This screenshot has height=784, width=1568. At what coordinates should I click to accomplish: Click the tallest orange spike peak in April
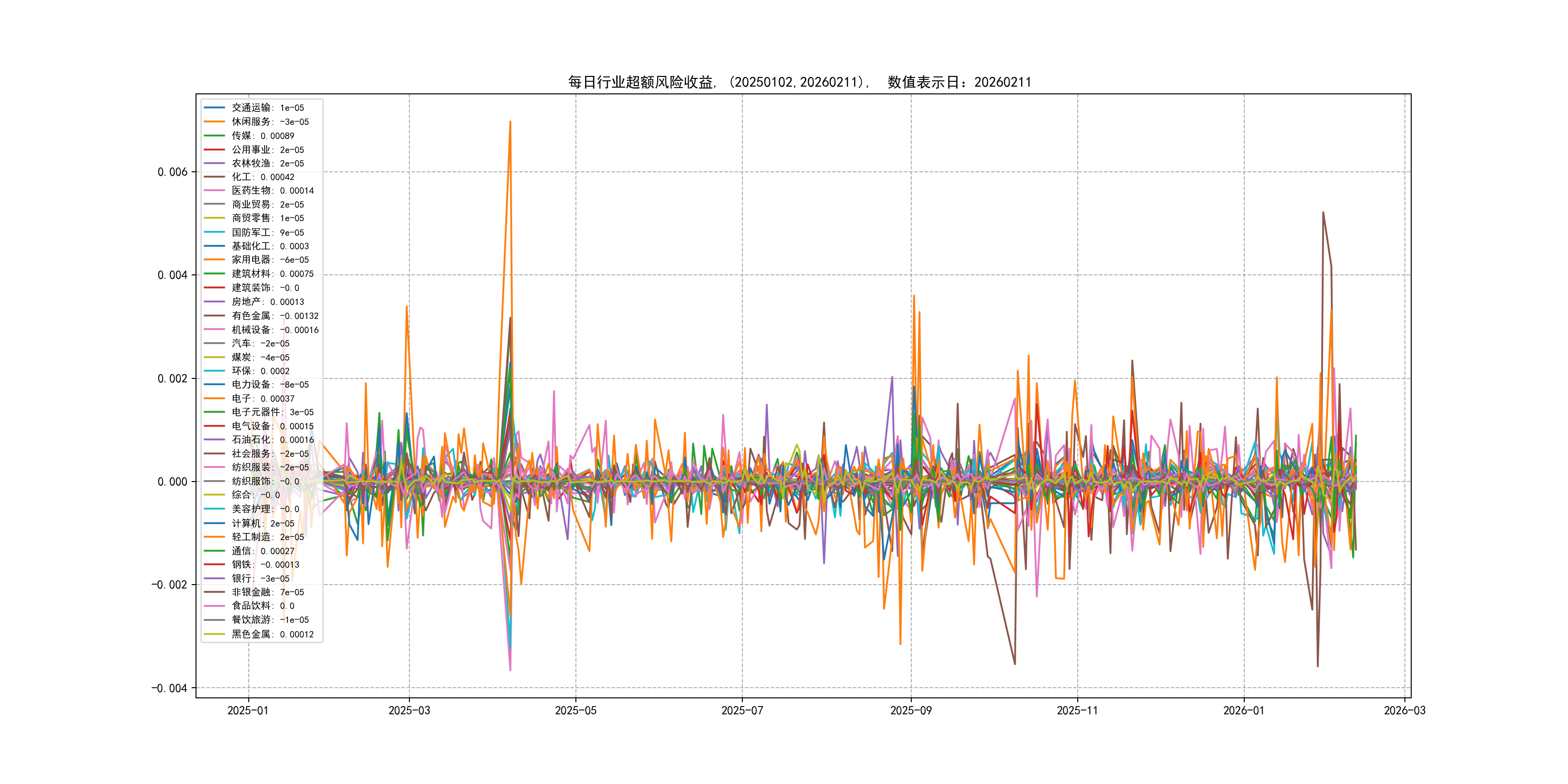point(510,122)
